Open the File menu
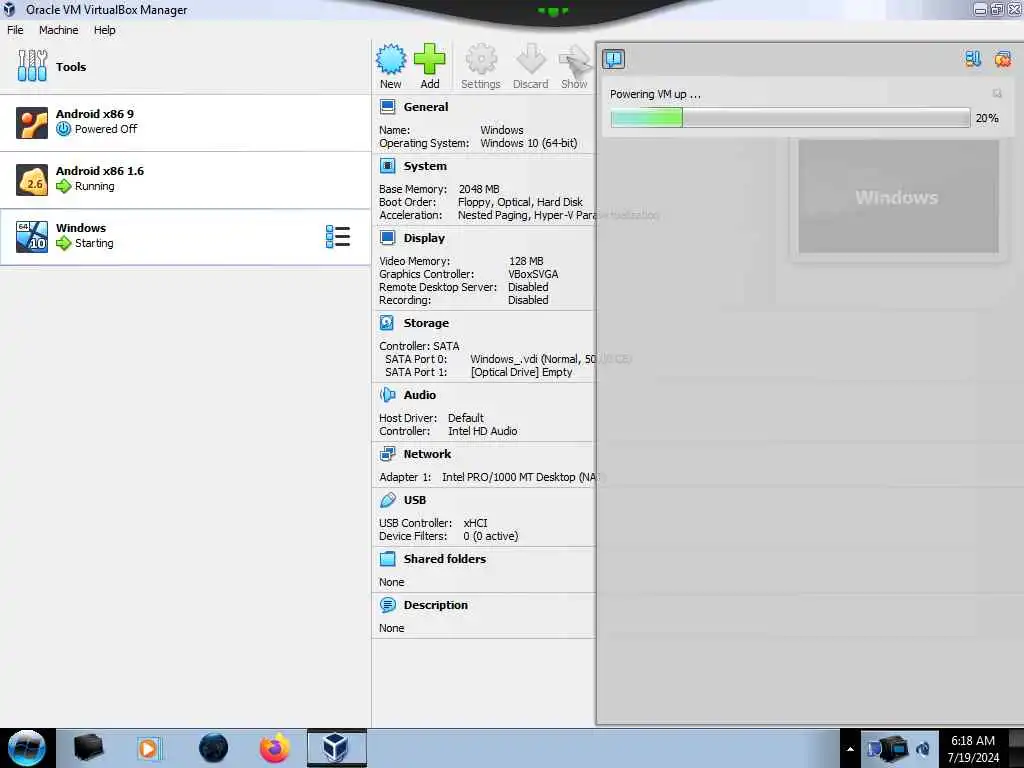This screenshot has width=1024, height=768. tap(15, 30)
